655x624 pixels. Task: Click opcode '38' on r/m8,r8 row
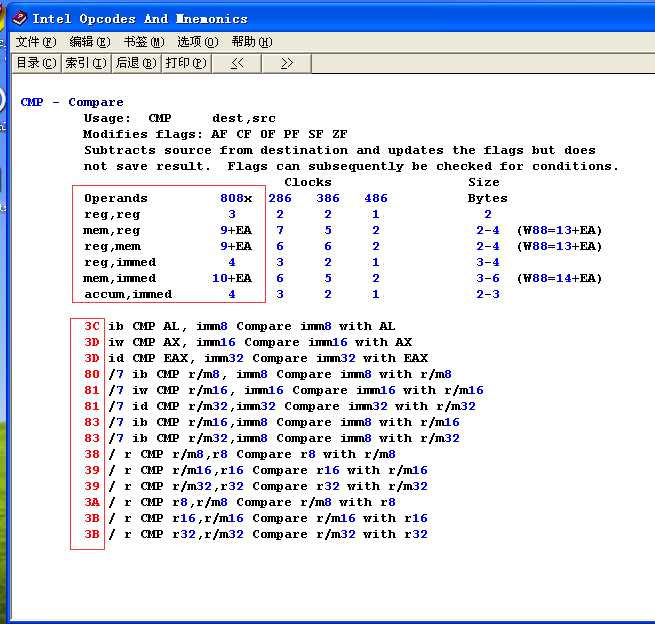92,454
